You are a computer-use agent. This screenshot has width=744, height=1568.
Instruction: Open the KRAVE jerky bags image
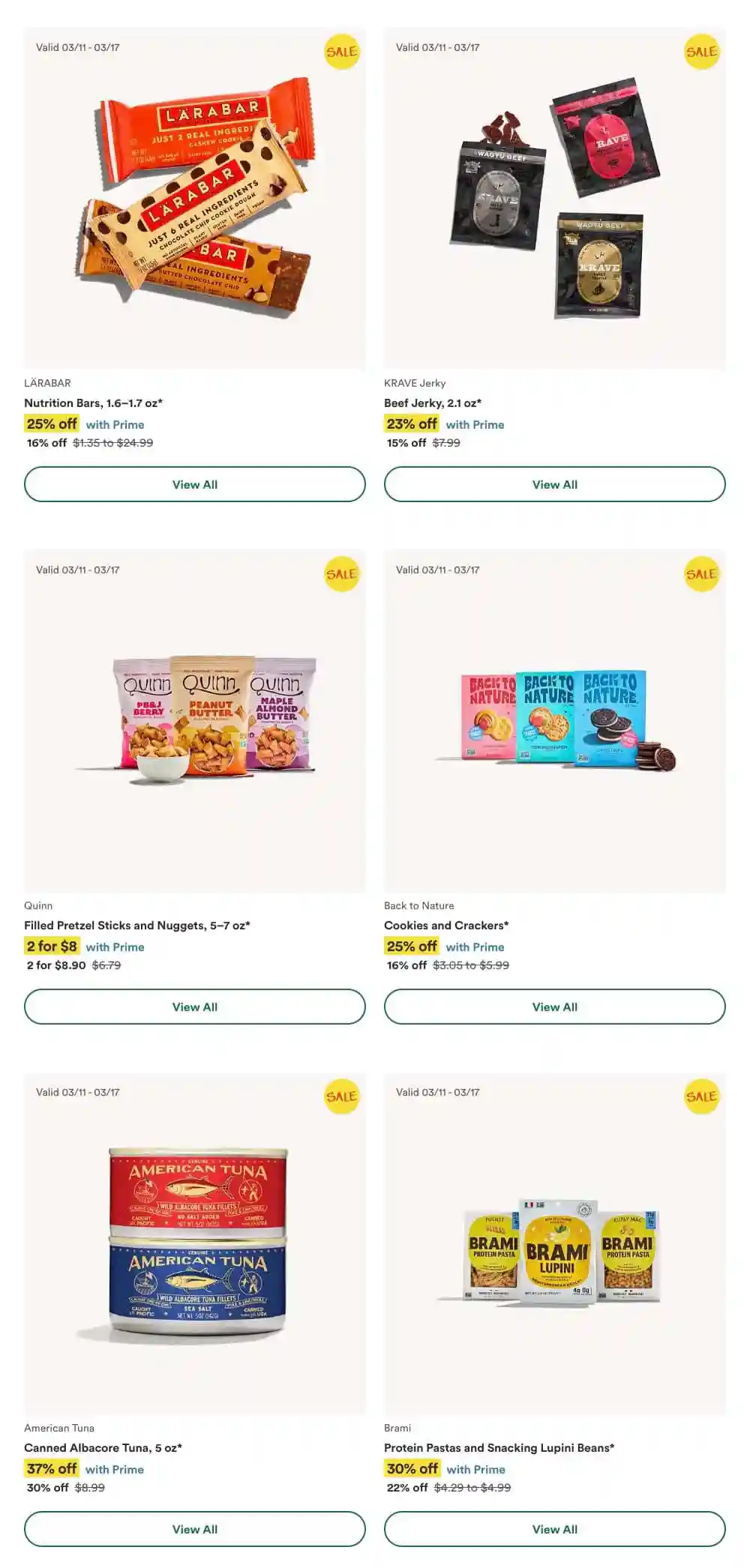[x=555, y=199]
